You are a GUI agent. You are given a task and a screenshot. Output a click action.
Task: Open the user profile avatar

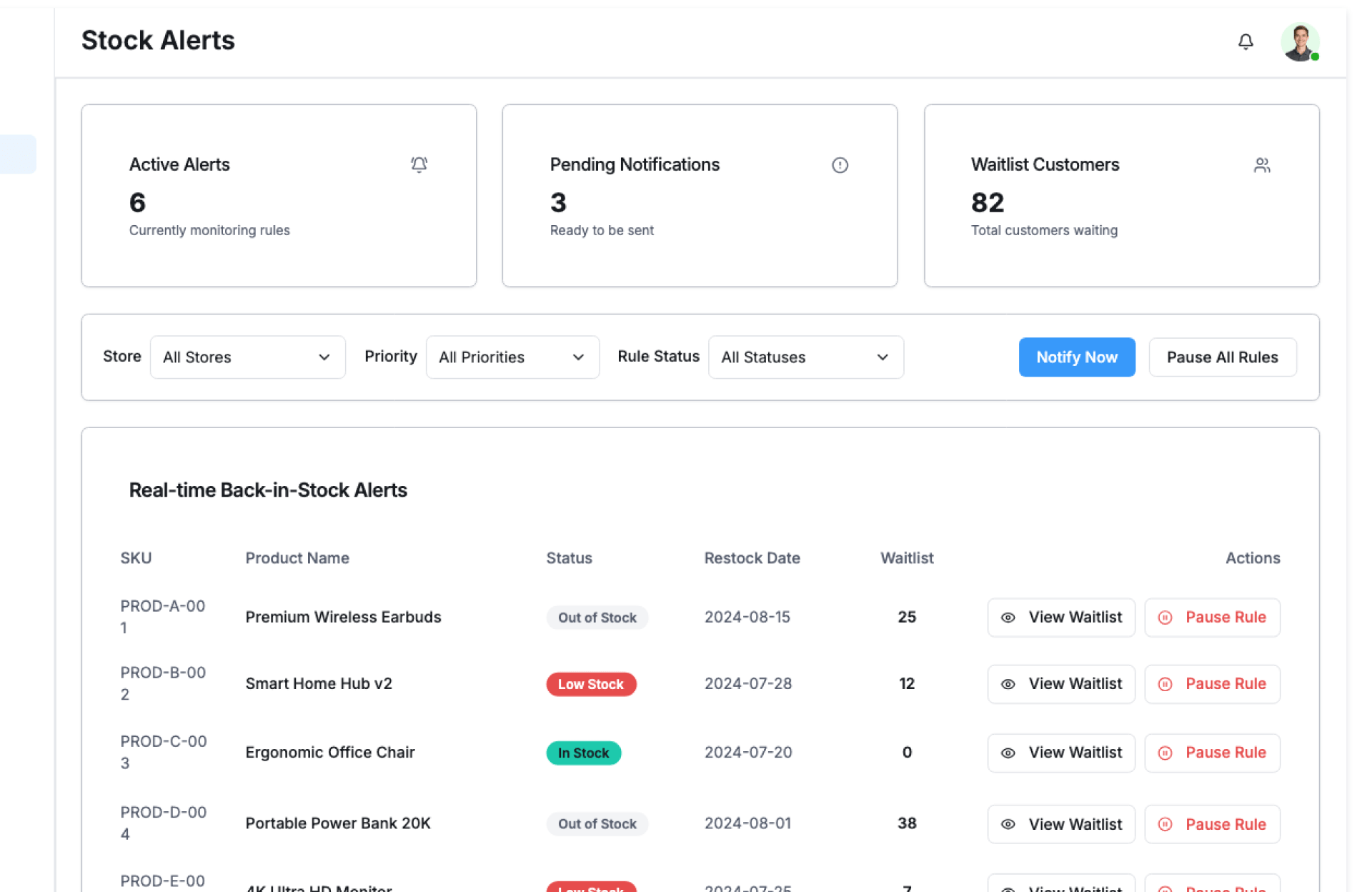pyautogui.click(x=1298, y=42)
